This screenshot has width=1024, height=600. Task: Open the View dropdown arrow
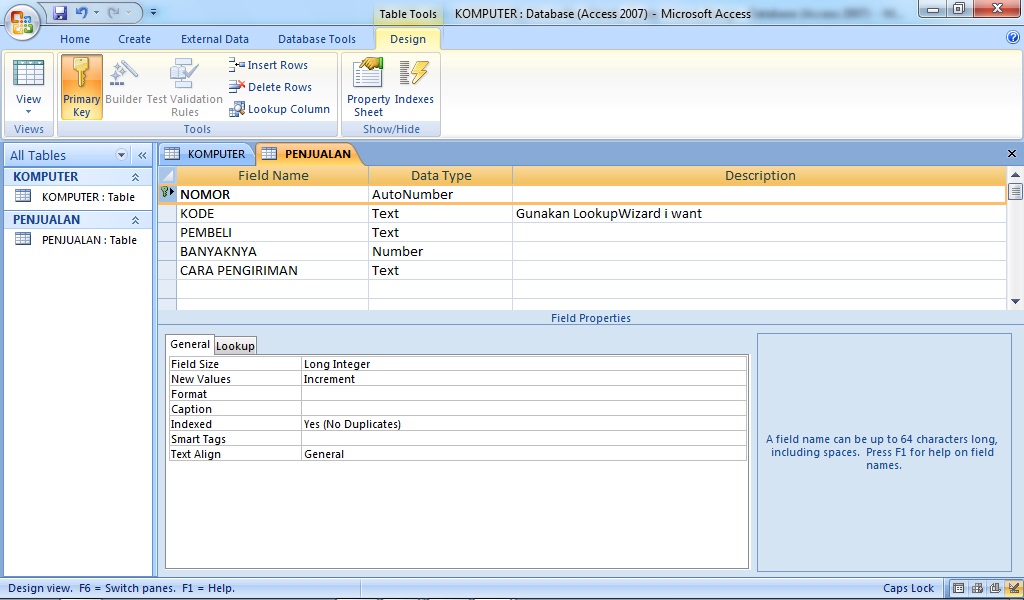[x=28, y=111]
